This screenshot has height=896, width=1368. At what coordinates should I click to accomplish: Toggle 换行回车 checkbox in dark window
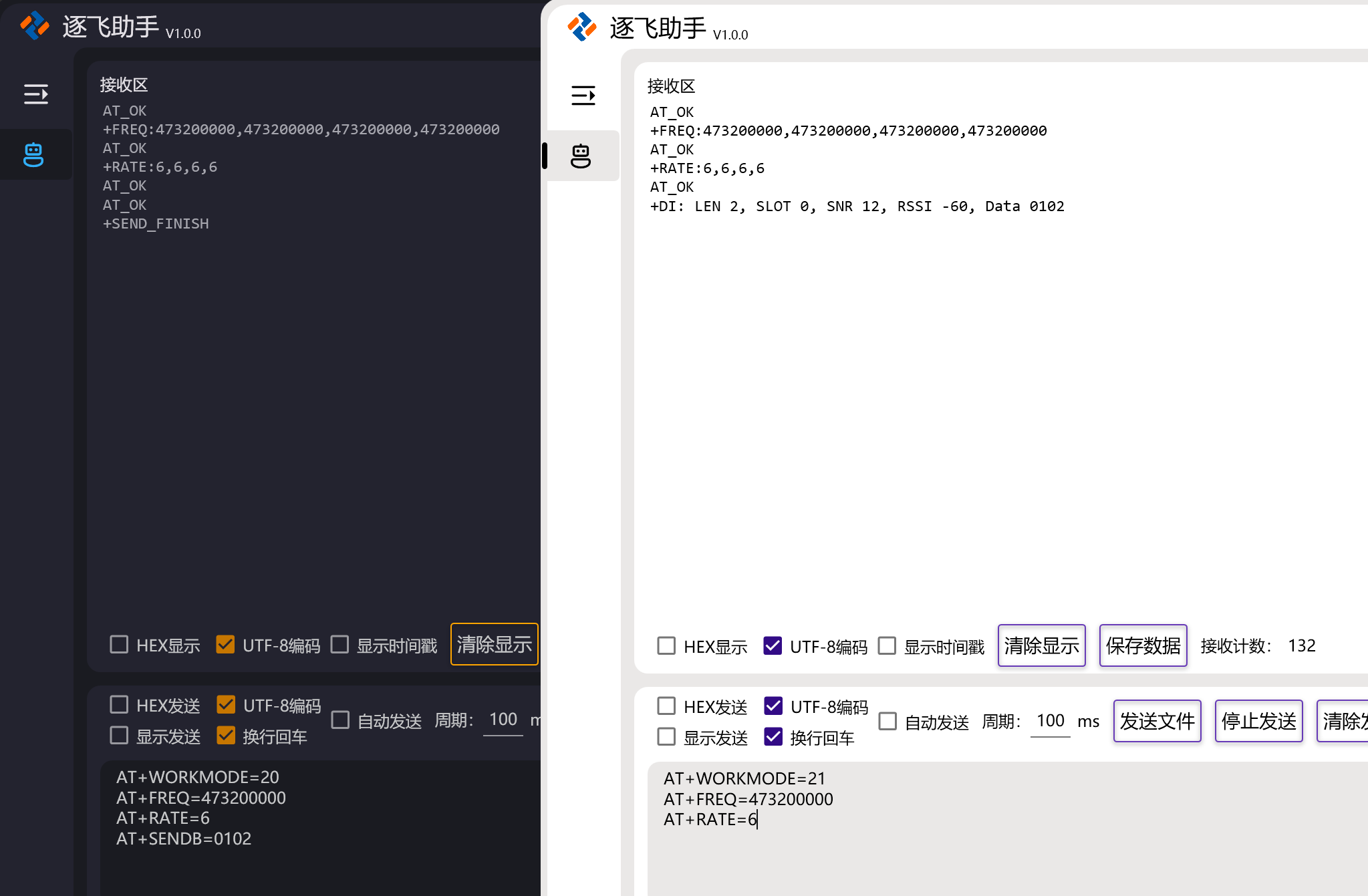(226, 736)
